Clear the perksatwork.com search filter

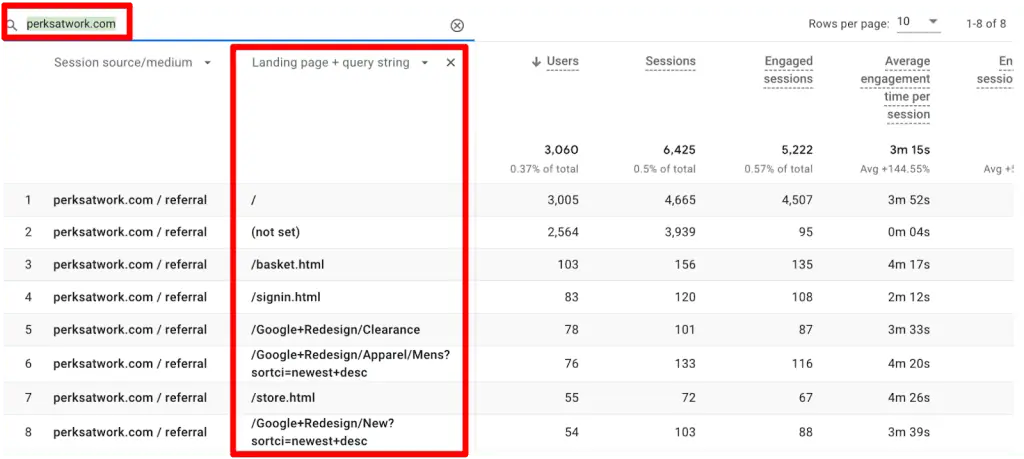tap(457, 25)
